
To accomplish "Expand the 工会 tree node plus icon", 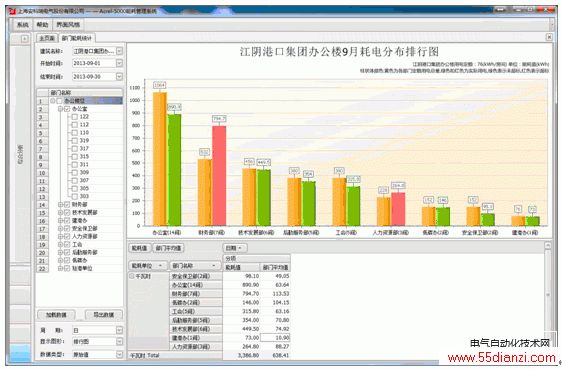I will [x=60, y=244].
